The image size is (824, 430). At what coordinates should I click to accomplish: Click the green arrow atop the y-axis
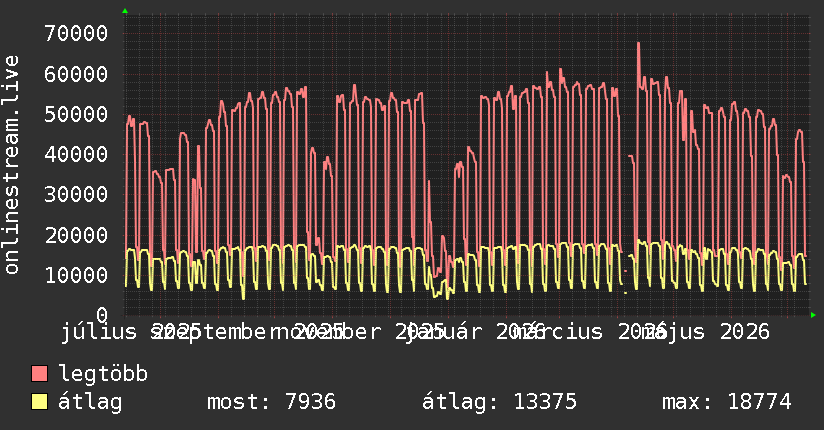[x=125, y=11]
